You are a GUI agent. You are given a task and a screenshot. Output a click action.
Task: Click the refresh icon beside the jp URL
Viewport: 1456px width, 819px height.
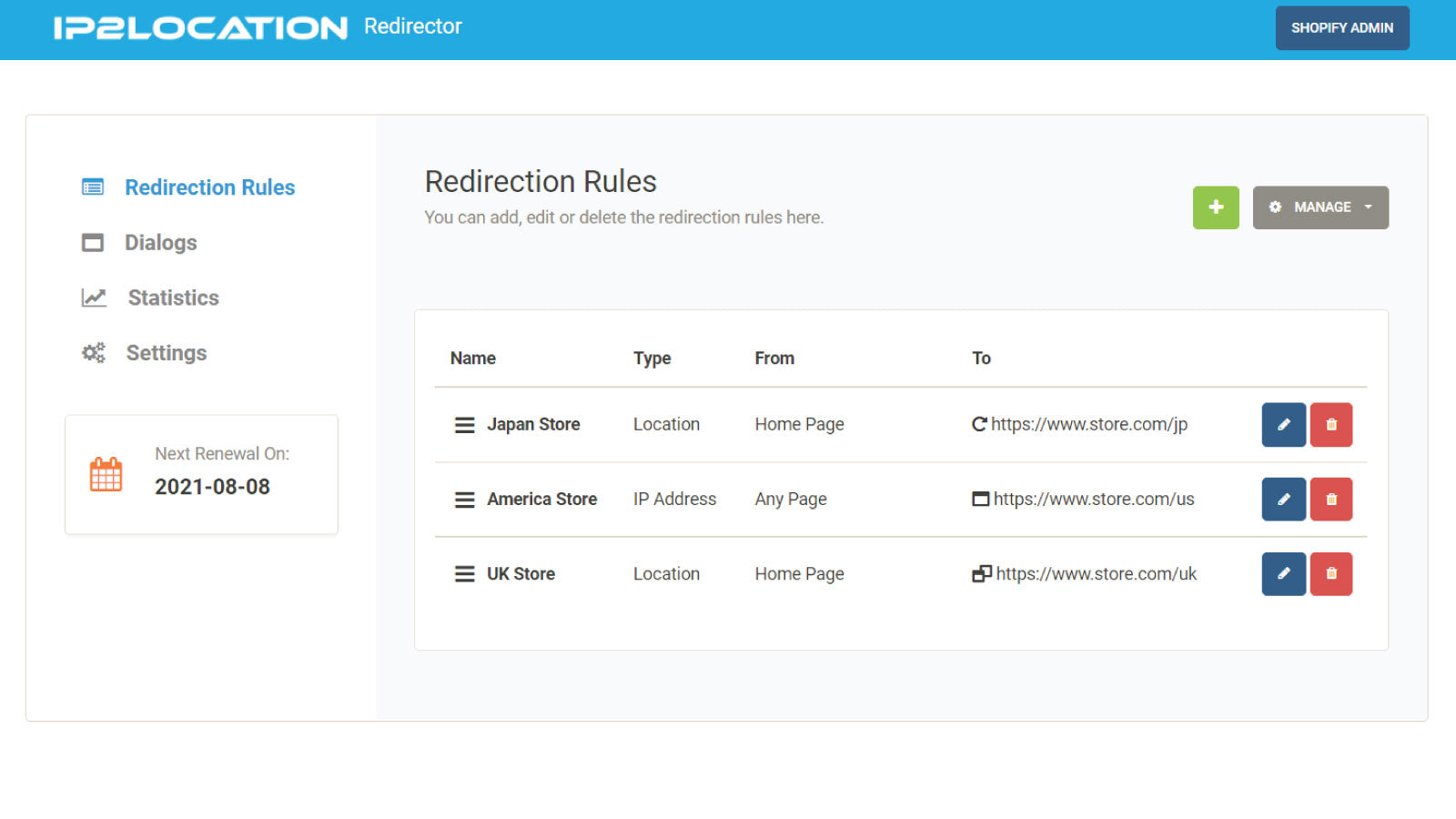click(x=978, y=424)
